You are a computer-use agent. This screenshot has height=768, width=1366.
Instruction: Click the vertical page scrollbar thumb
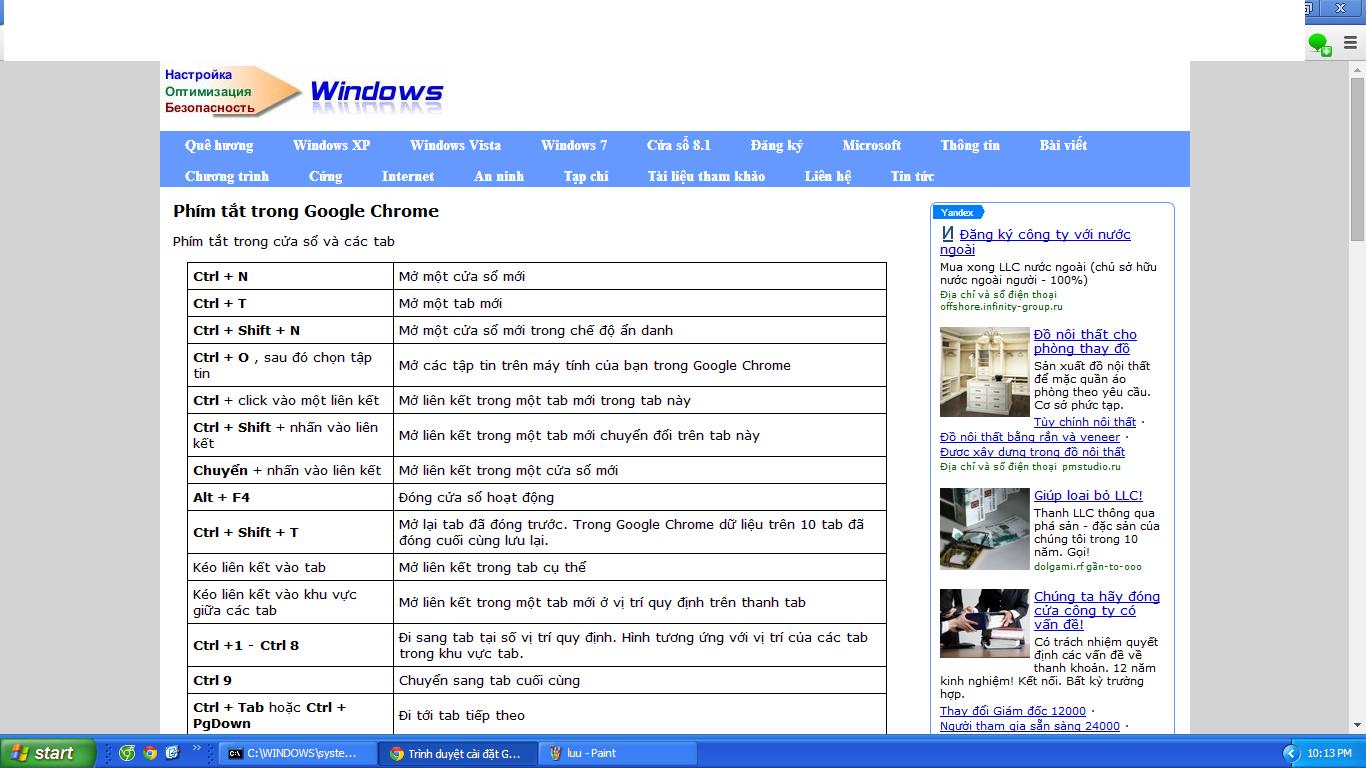pyautogui.click(x=1357, y=158)
